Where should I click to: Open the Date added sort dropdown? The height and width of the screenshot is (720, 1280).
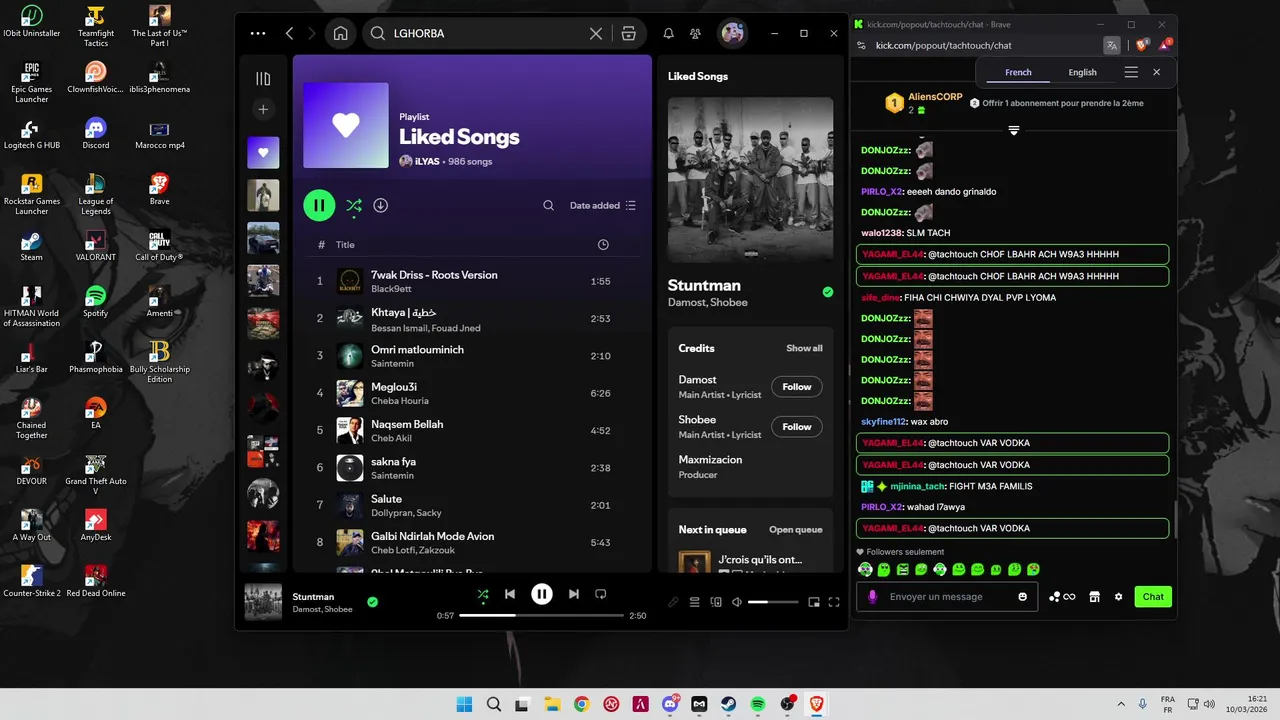coord(602,205)
